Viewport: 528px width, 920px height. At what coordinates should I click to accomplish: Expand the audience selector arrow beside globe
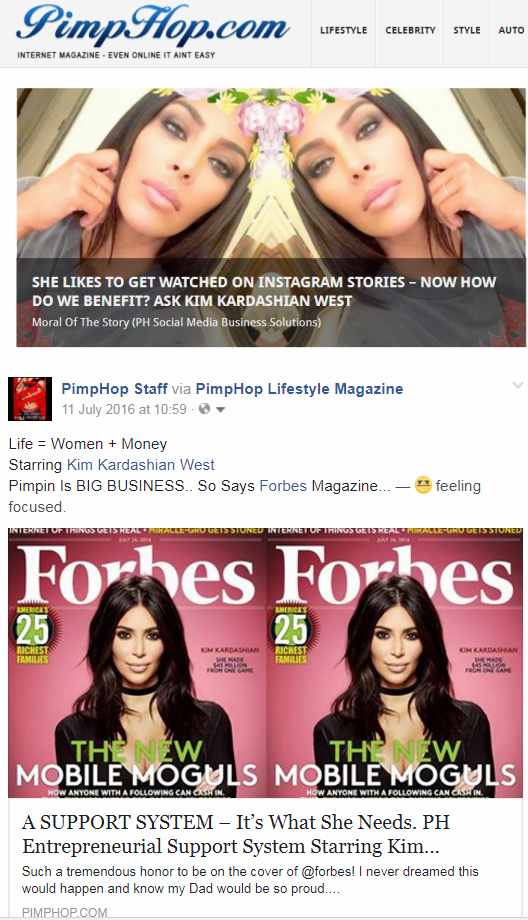point(221,410)
